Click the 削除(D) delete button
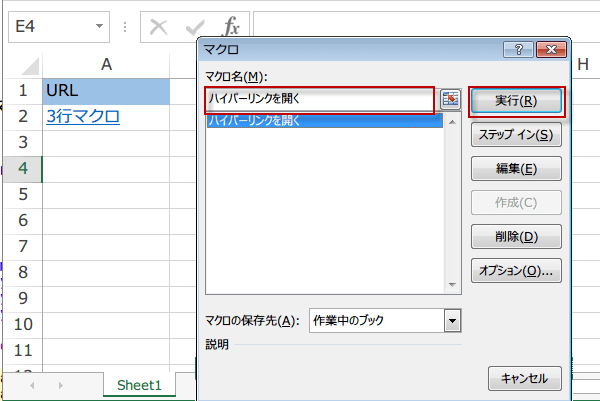 click(516, 236)
